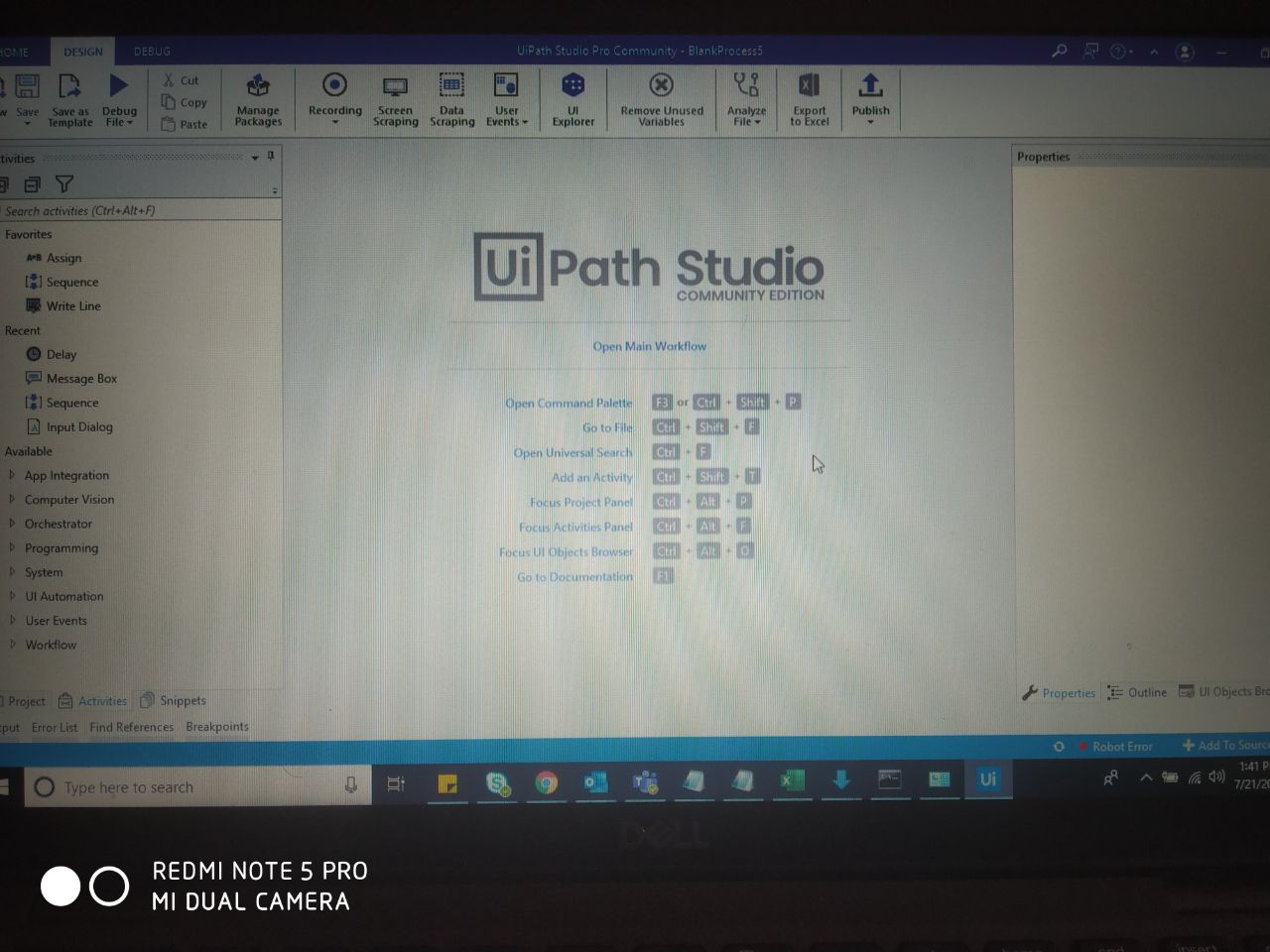The height and width of the screenshot is (952, 1270).
Task: Open Screen Scraping tool
Action: (x=395, y=99)
